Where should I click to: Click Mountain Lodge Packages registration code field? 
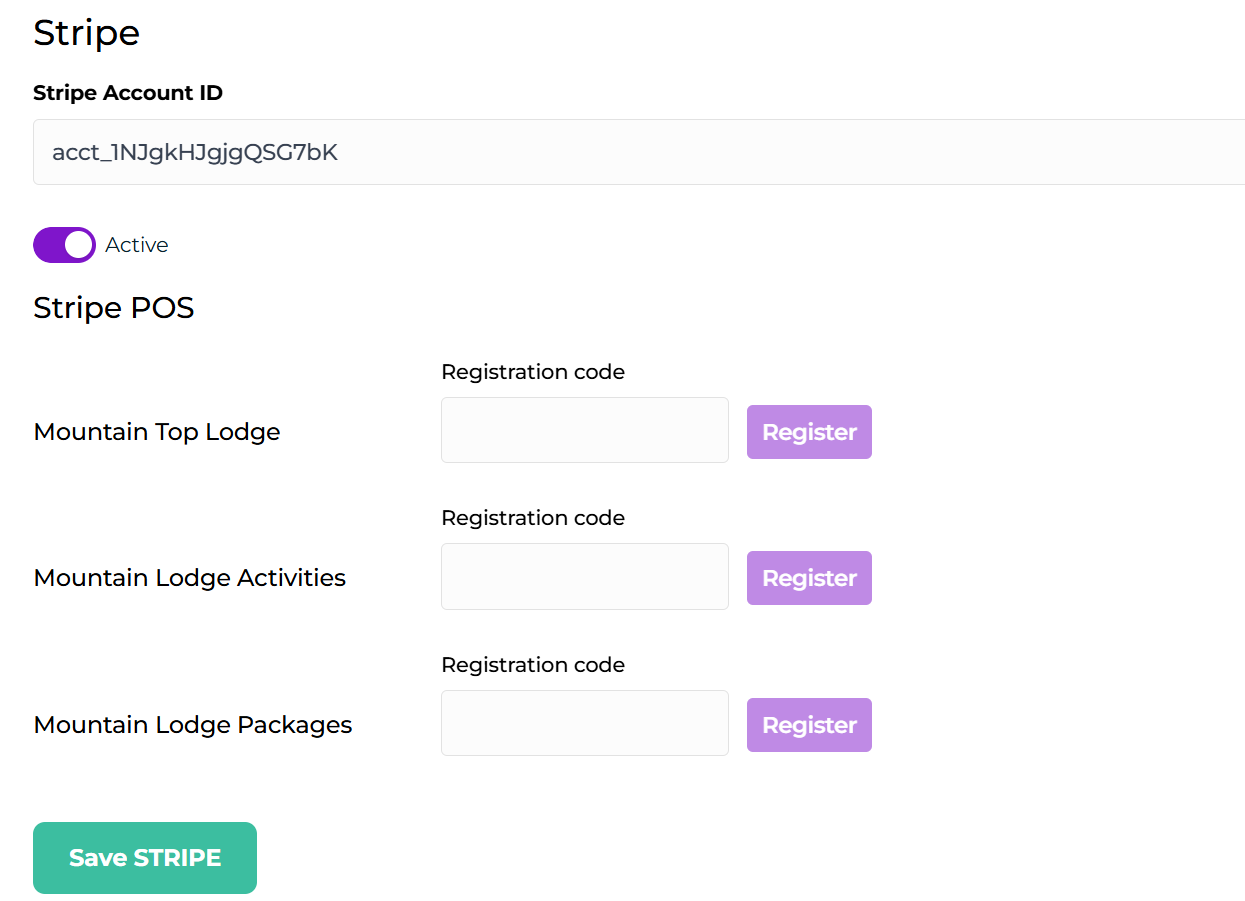click(584, 723)
